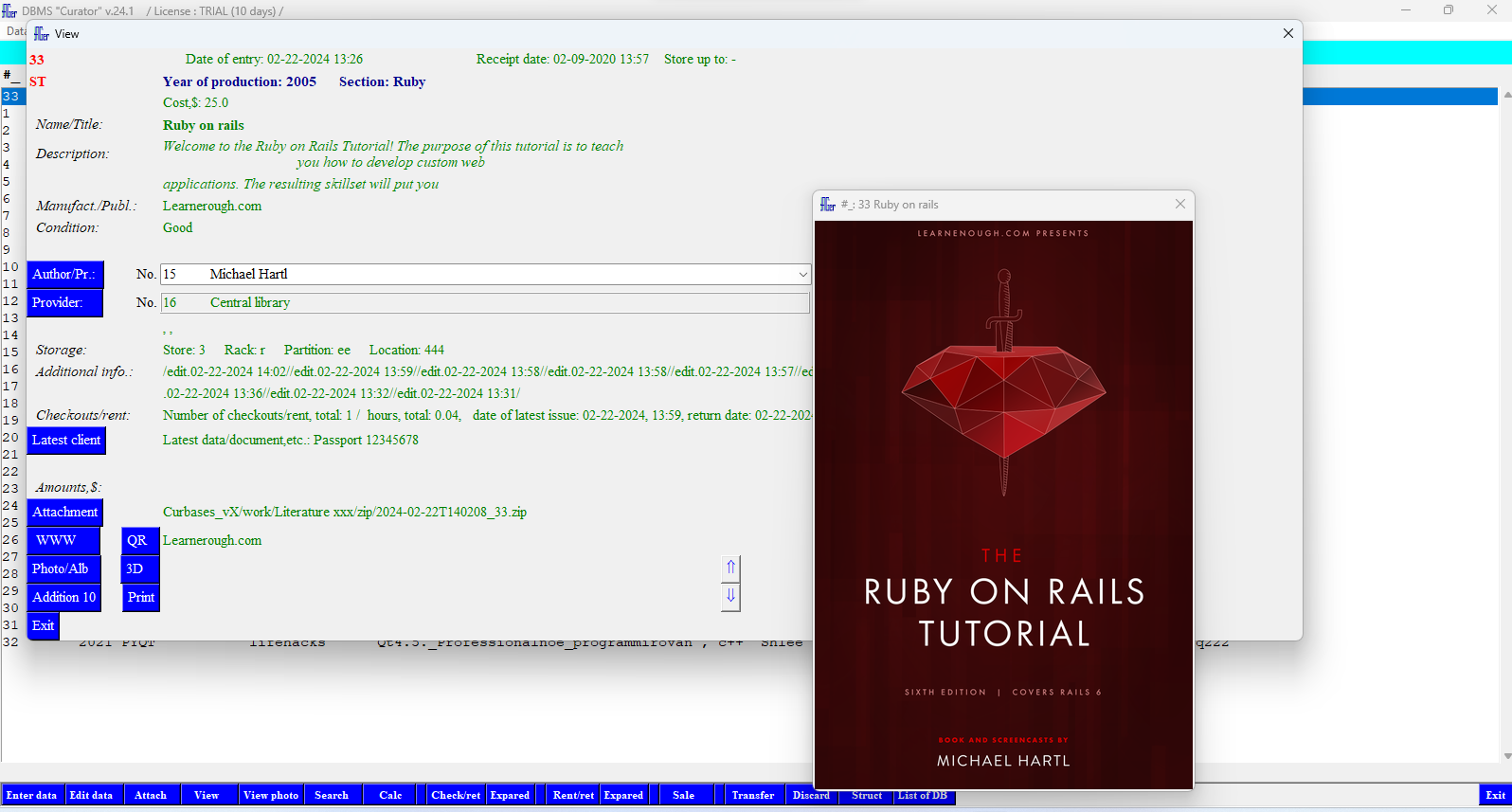
Task: Click the Condition value 'Good'
Action: coord(178,228)
